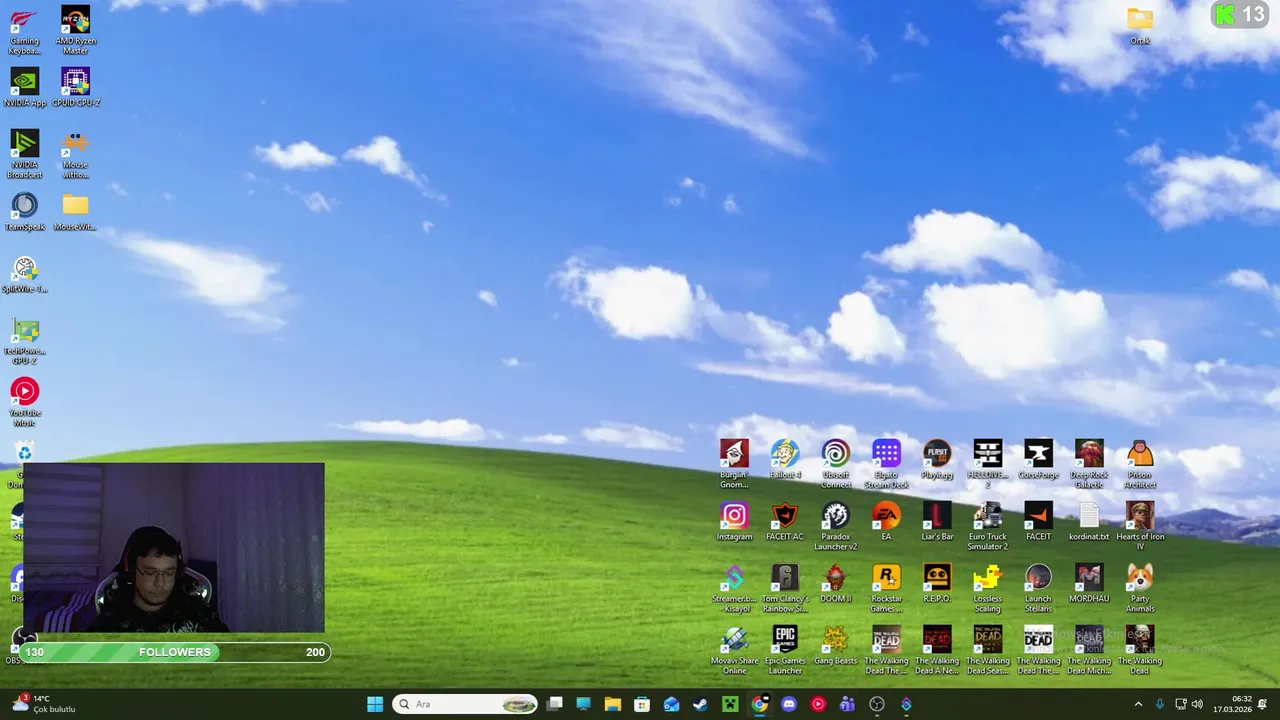
Task: Open the Deep Rock Galactic shortcut
Action: pyautogui.click(x=1089, y=465)
